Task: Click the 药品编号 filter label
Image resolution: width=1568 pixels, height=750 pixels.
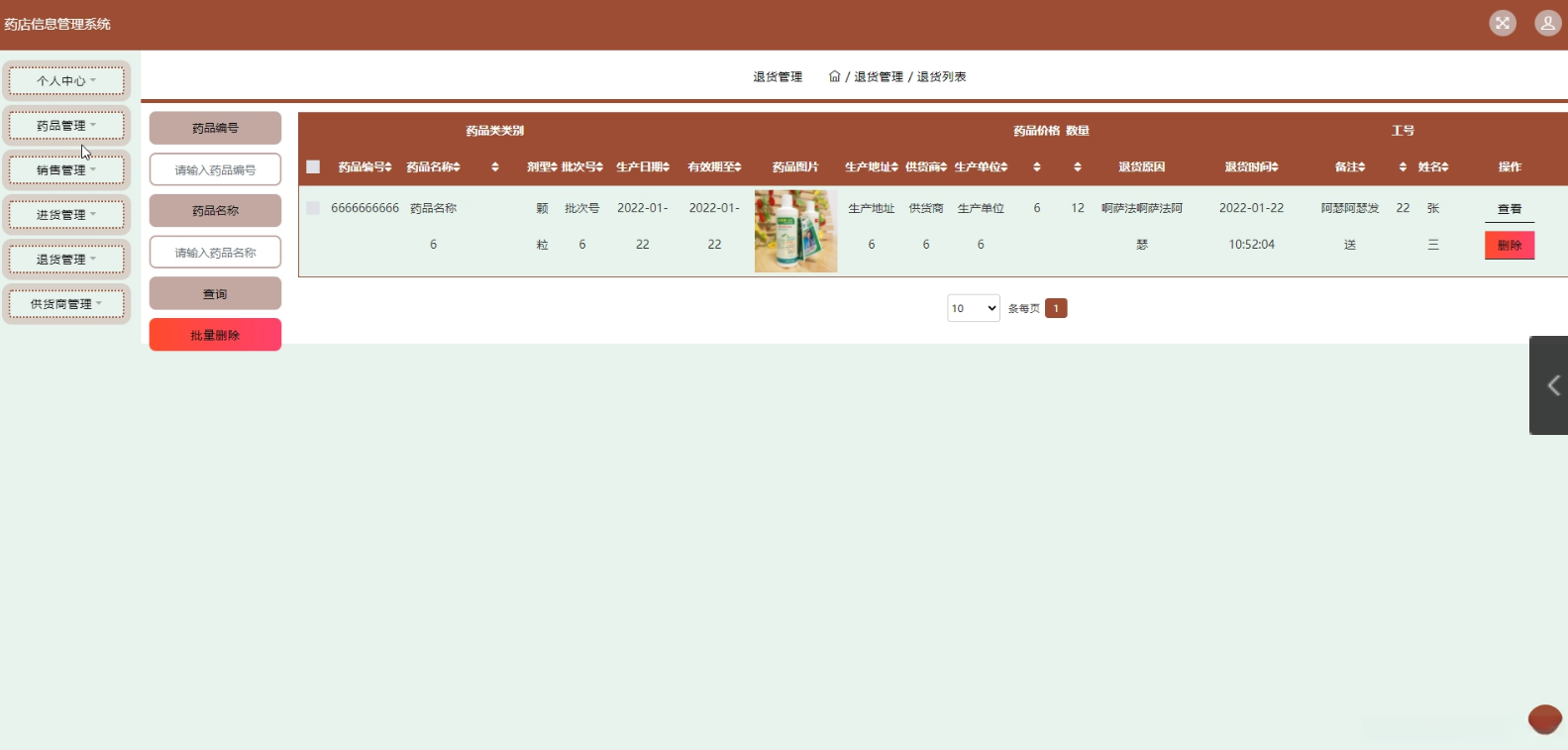Action: pos(215,128)
